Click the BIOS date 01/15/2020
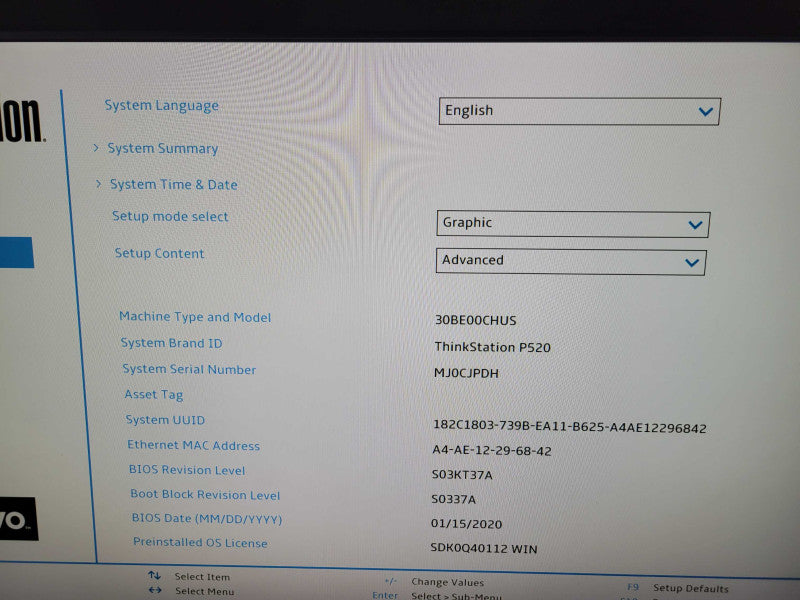Screen dimensions: 800x600 coord(466,524)
